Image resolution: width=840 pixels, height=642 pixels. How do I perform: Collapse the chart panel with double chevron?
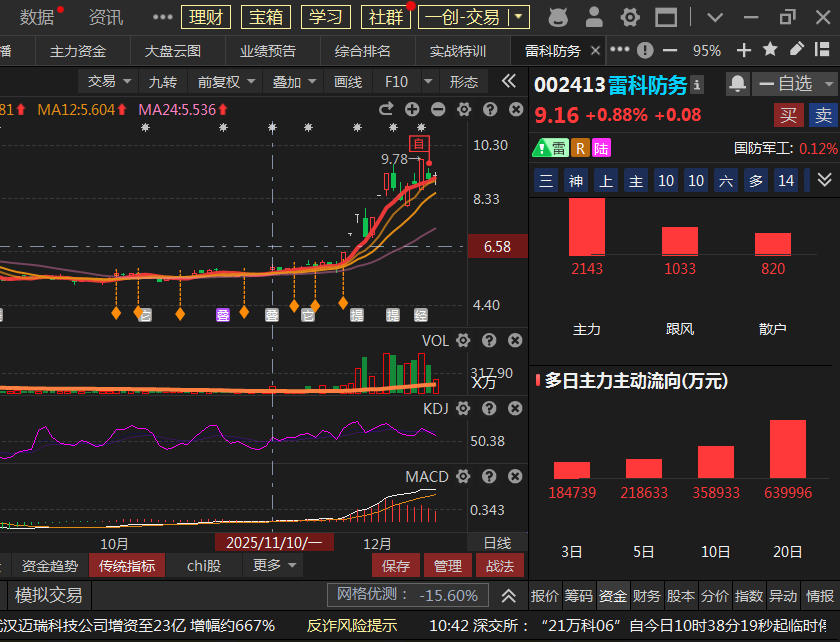508,81
